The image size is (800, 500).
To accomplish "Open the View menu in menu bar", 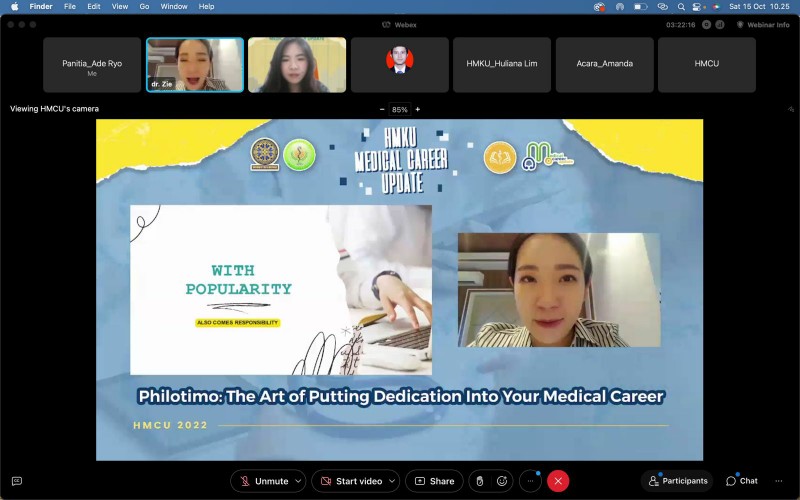I will click(119, 6).
